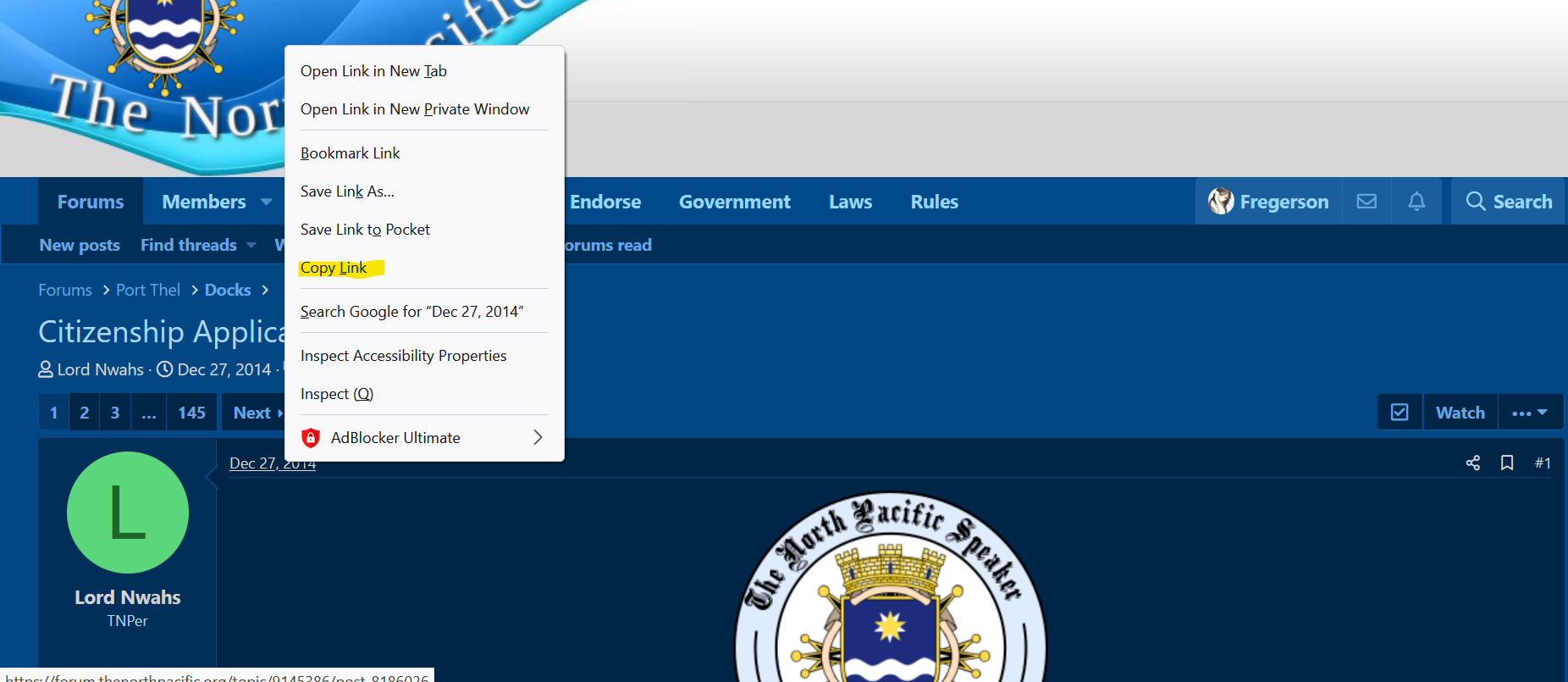This screenshot has width=1568, height=682.
Task: Open the alerts bell icon
Action: tap(1416, 202)
